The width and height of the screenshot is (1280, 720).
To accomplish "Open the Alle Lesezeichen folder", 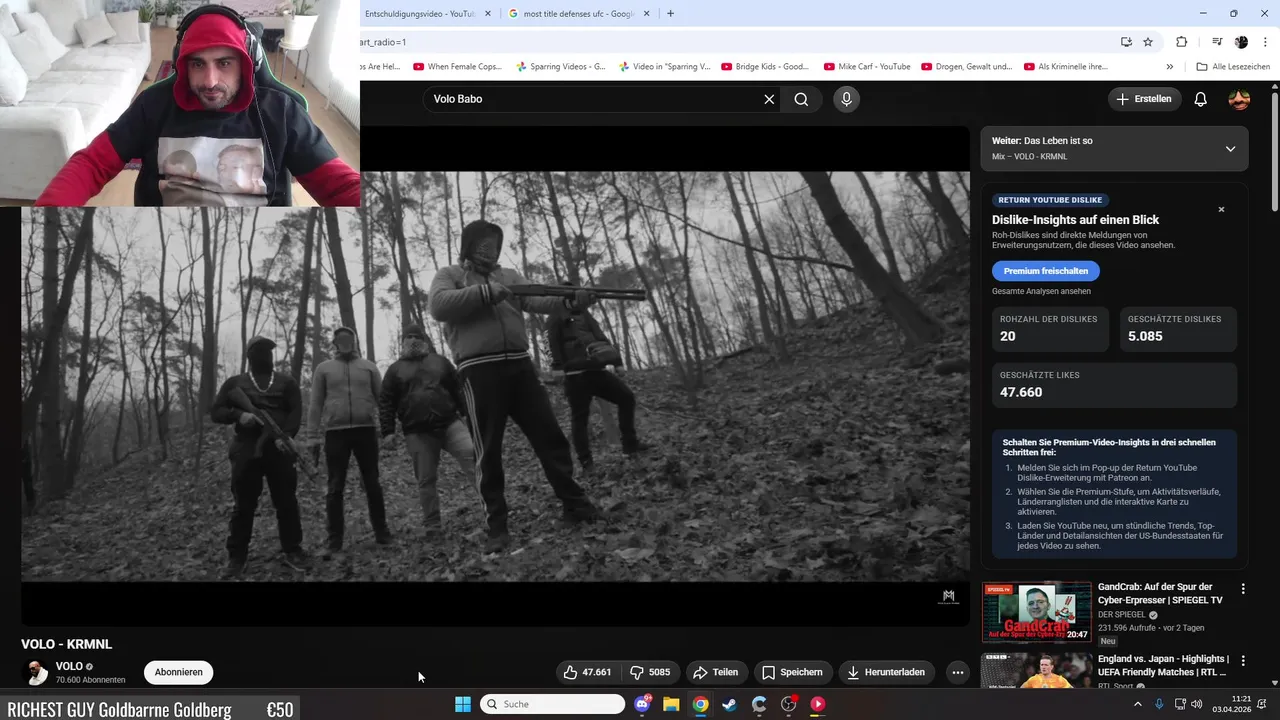I will coord(1233,67).
